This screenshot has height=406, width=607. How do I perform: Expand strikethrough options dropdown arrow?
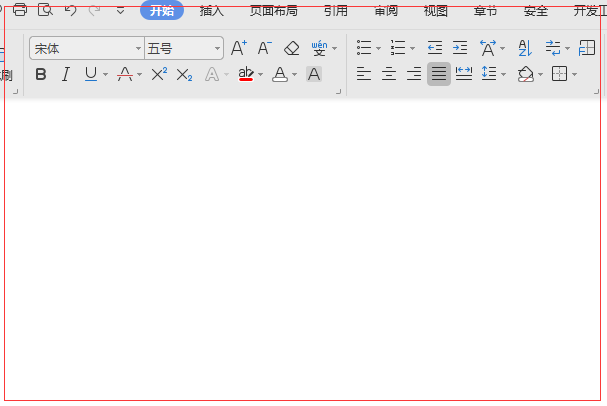[139, 74]
